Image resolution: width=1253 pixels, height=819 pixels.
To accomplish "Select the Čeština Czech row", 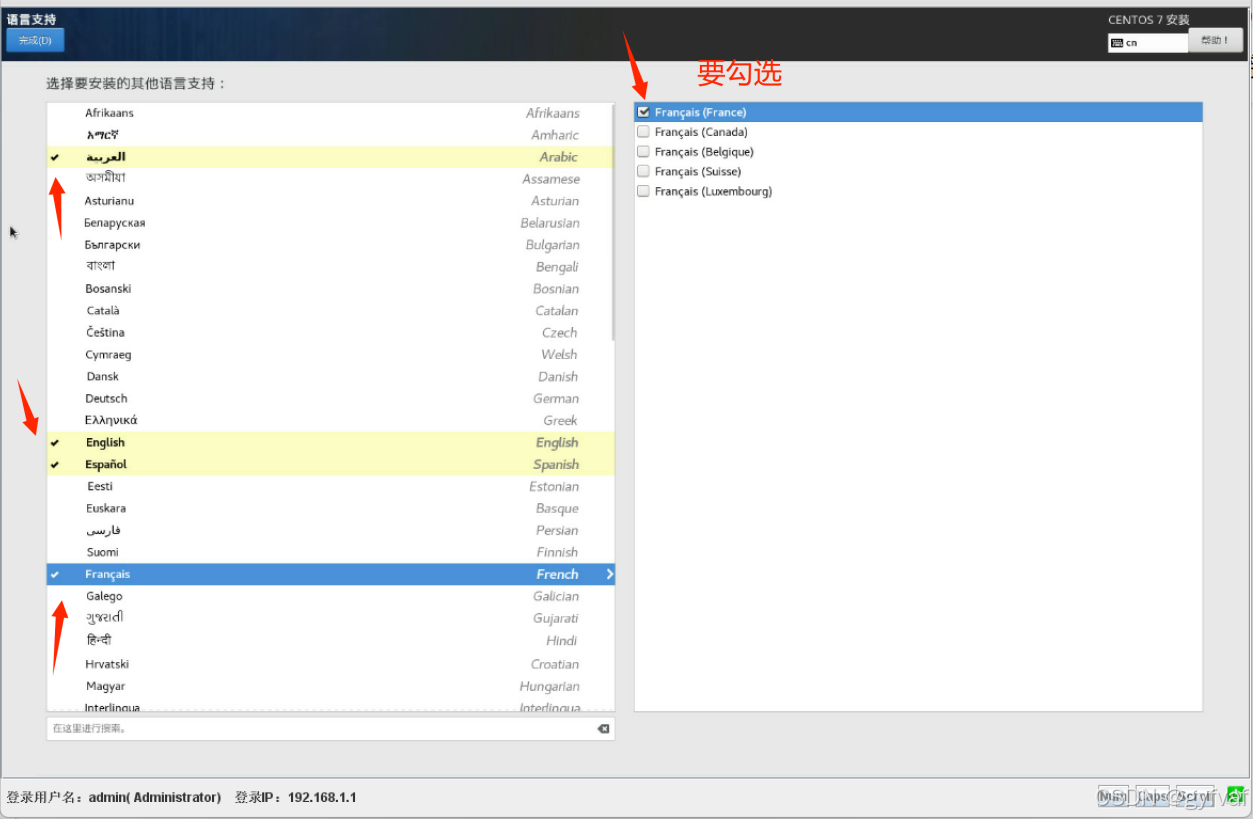I will pyautogui.click(x=328, y=333).
